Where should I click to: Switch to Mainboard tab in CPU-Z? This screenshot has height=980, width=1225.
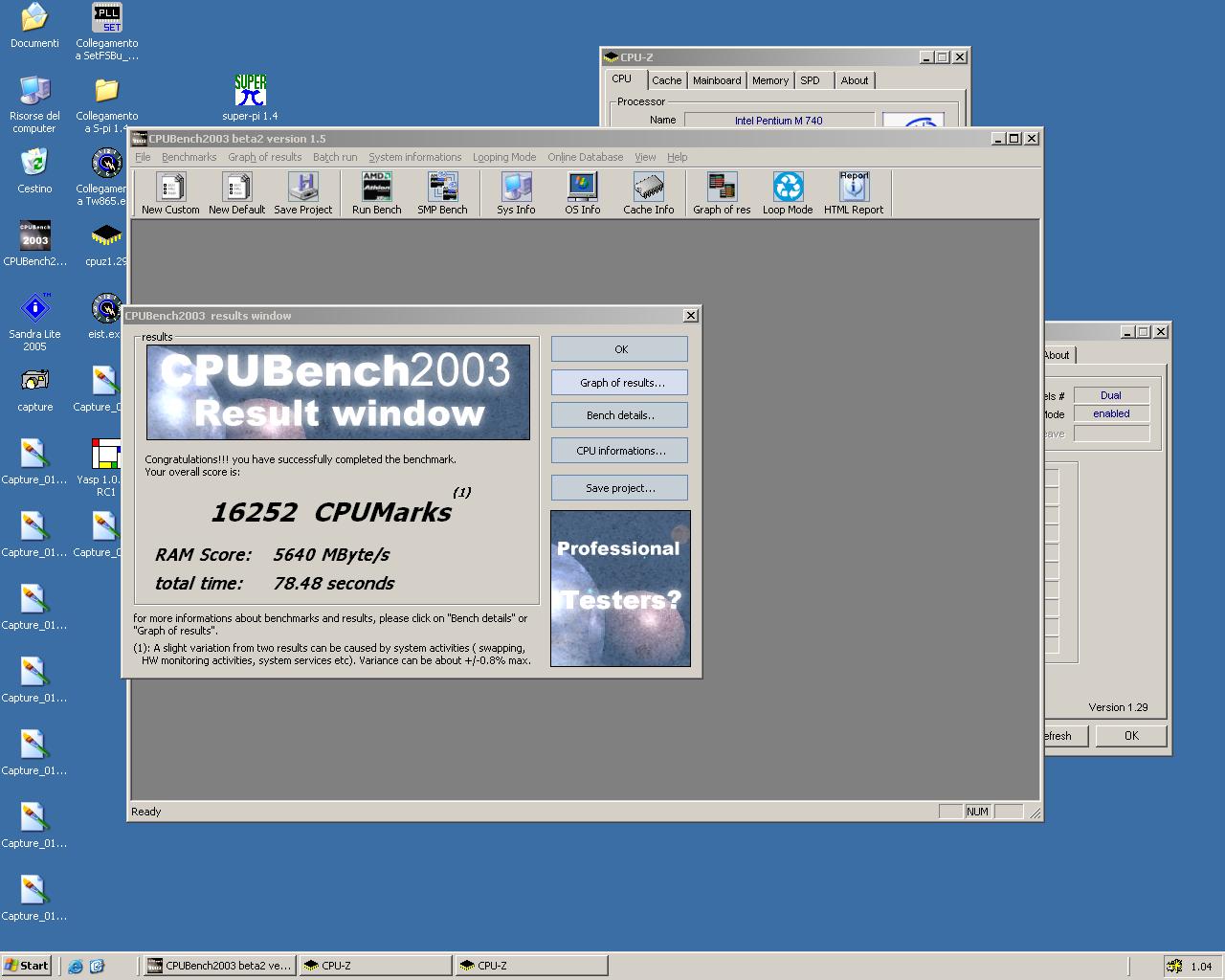coord(717,81)
